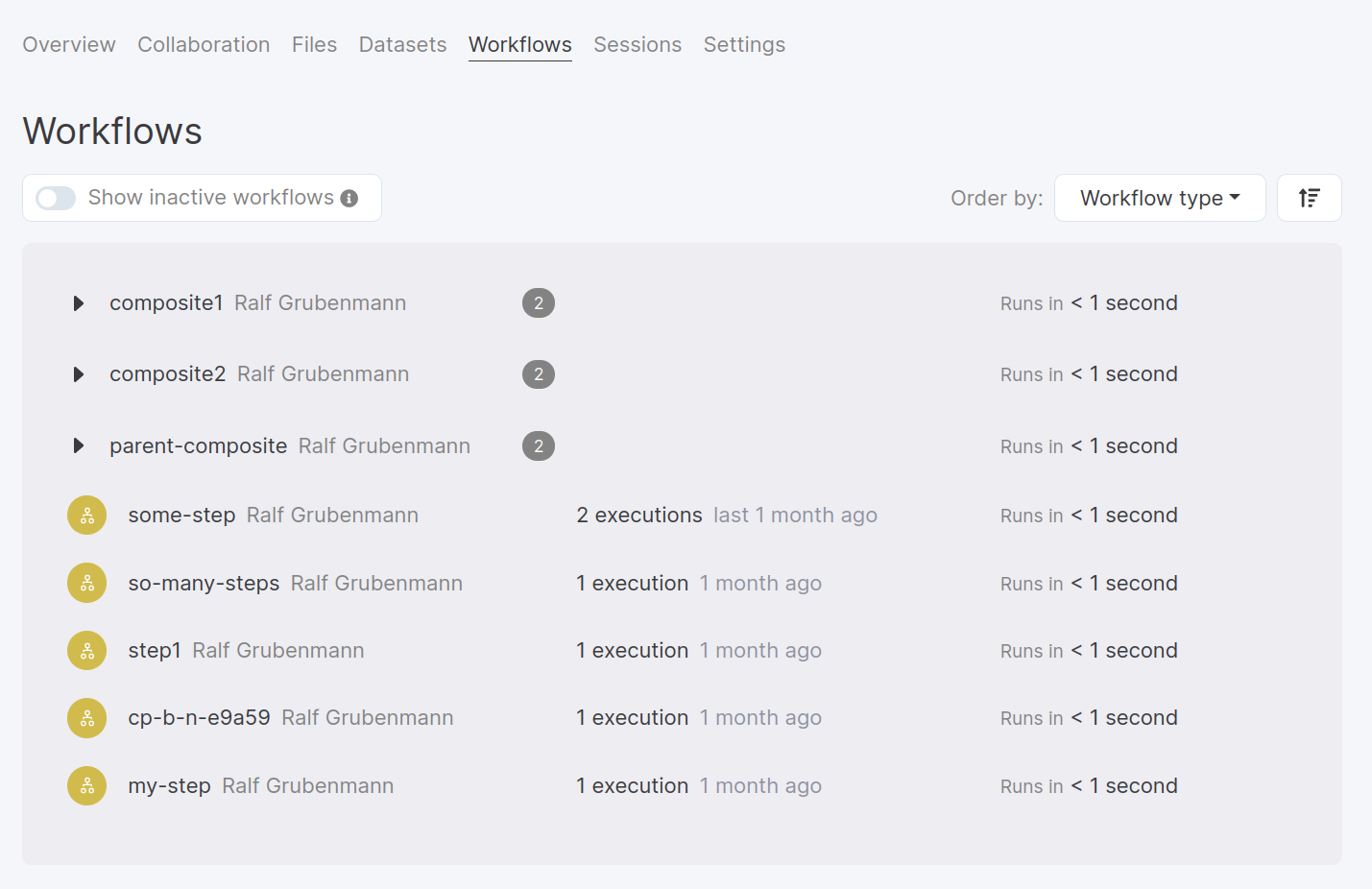This screenshot has width=1372, height=889.
Task: Expand the composite2 workflow row
Action: [x=79, y=374]
